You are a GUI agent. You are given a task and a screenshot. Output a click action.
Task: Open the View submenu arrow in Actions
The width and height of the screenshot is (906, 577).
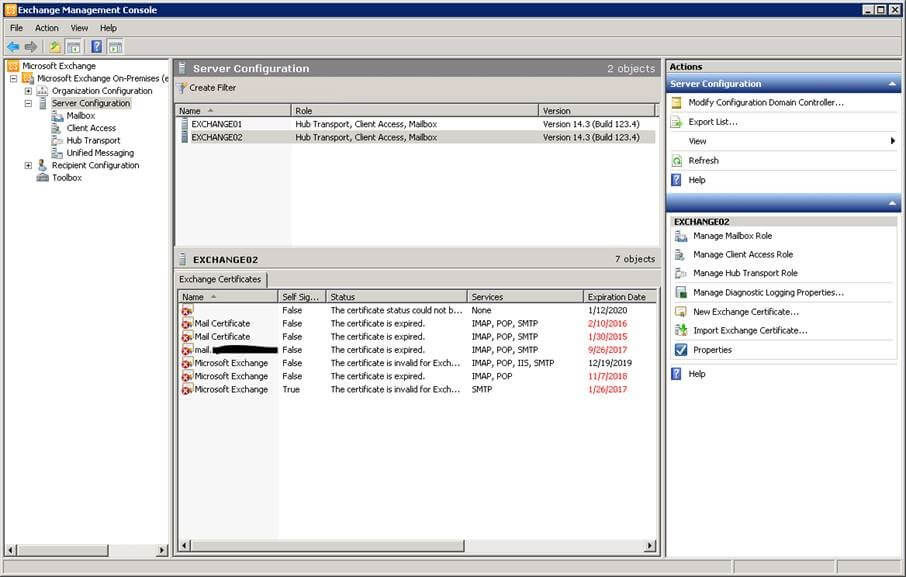[x=893, y=141]
